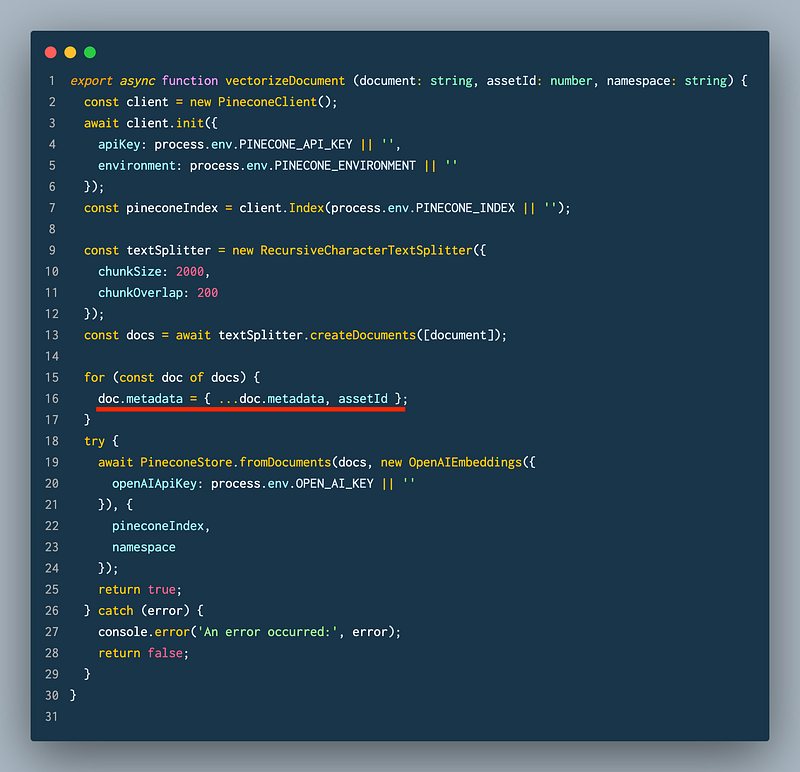Click 'return true' on line 25
This screenshot has height=772, width=800.
point(137,590)
